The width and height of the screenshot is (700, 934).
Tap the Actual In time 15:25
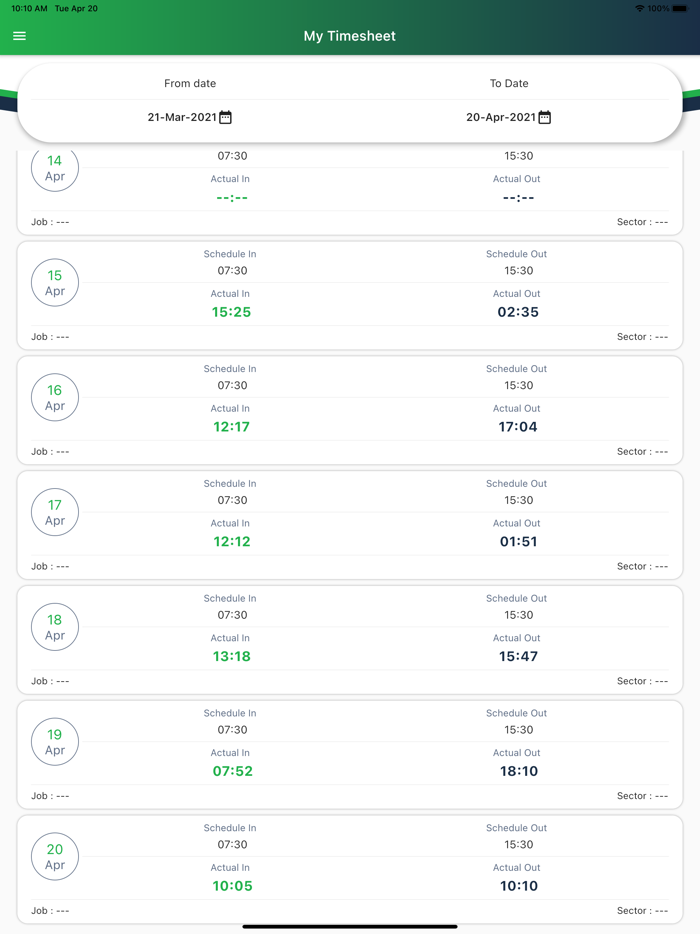point(231,312)
